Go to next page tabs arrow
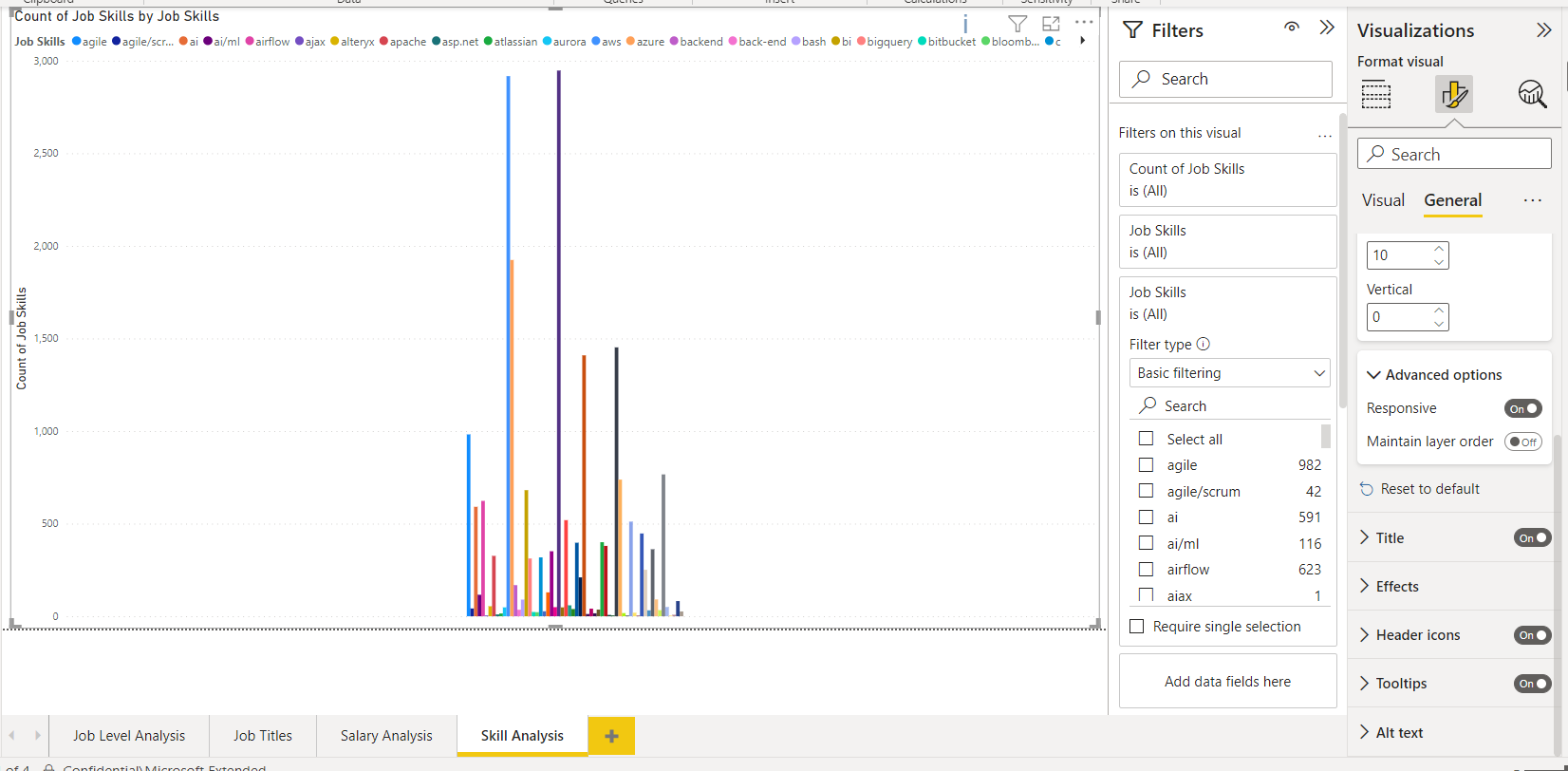This screenshot has width=1568, height=771. (x=37, y=736)
